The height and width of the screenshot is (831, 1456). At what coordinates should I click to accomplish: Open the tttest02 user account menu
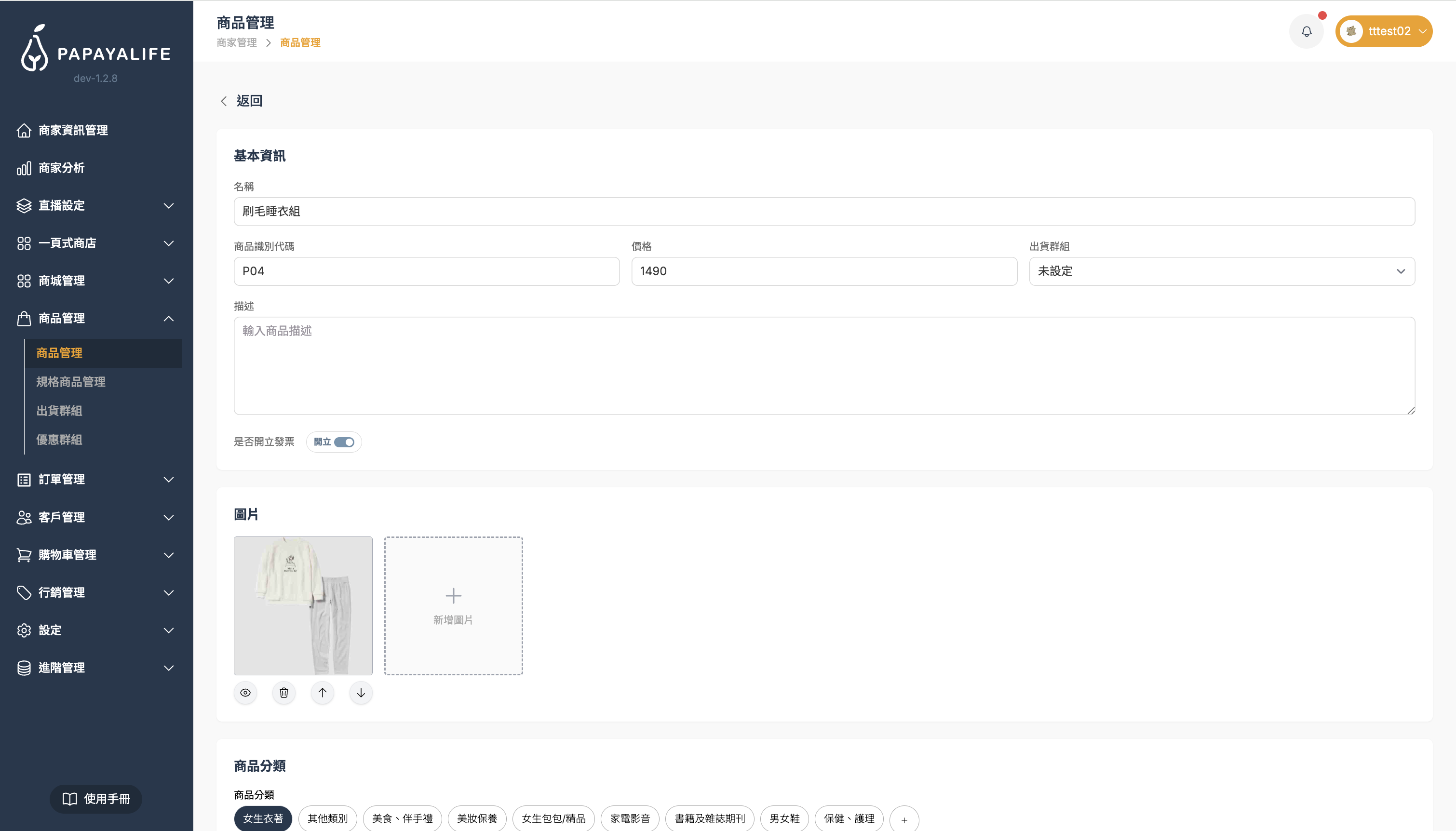click(1384, 31)
